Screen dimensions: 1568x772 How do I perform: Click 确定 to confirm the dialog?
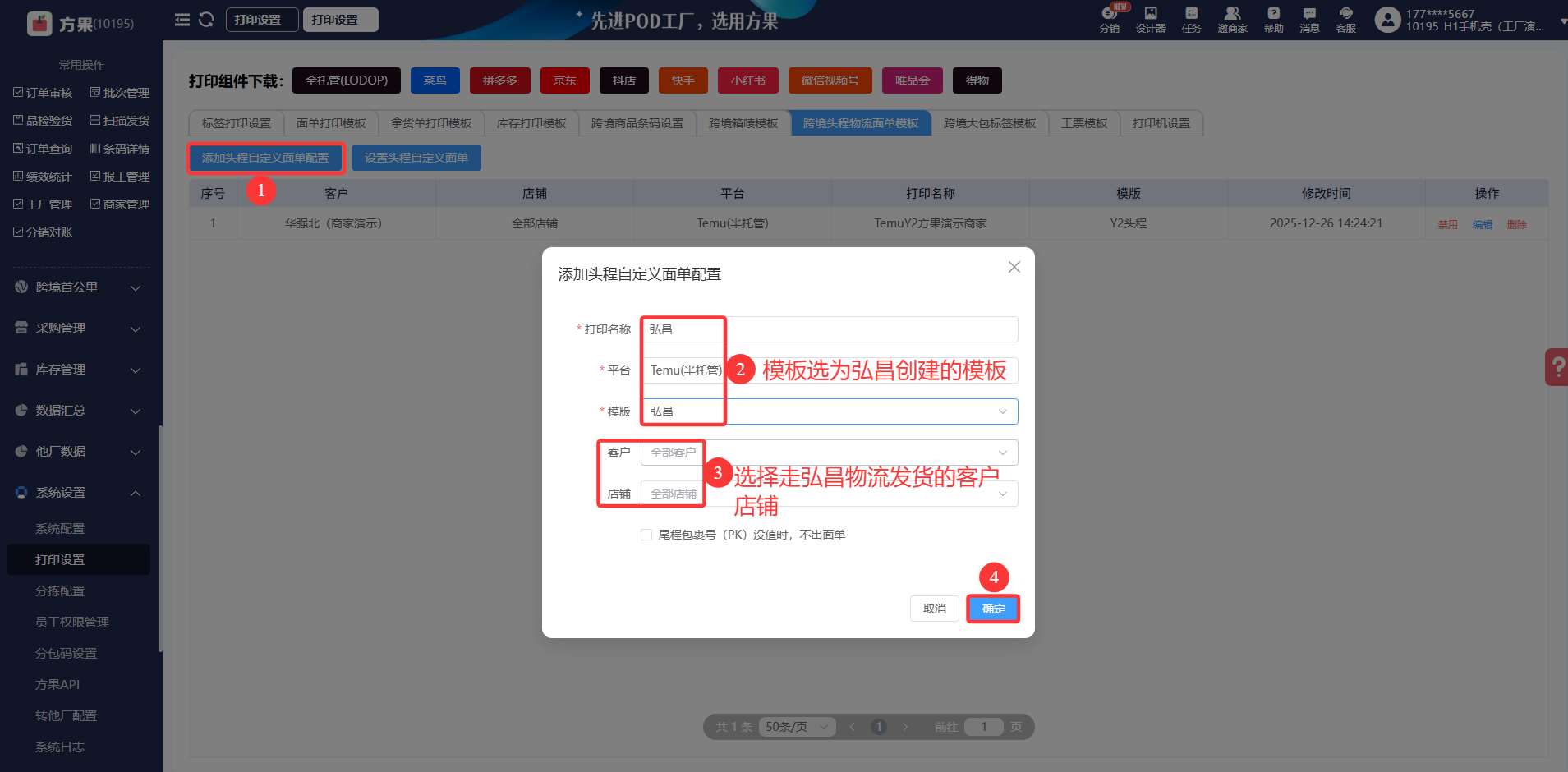coord(993,609)
